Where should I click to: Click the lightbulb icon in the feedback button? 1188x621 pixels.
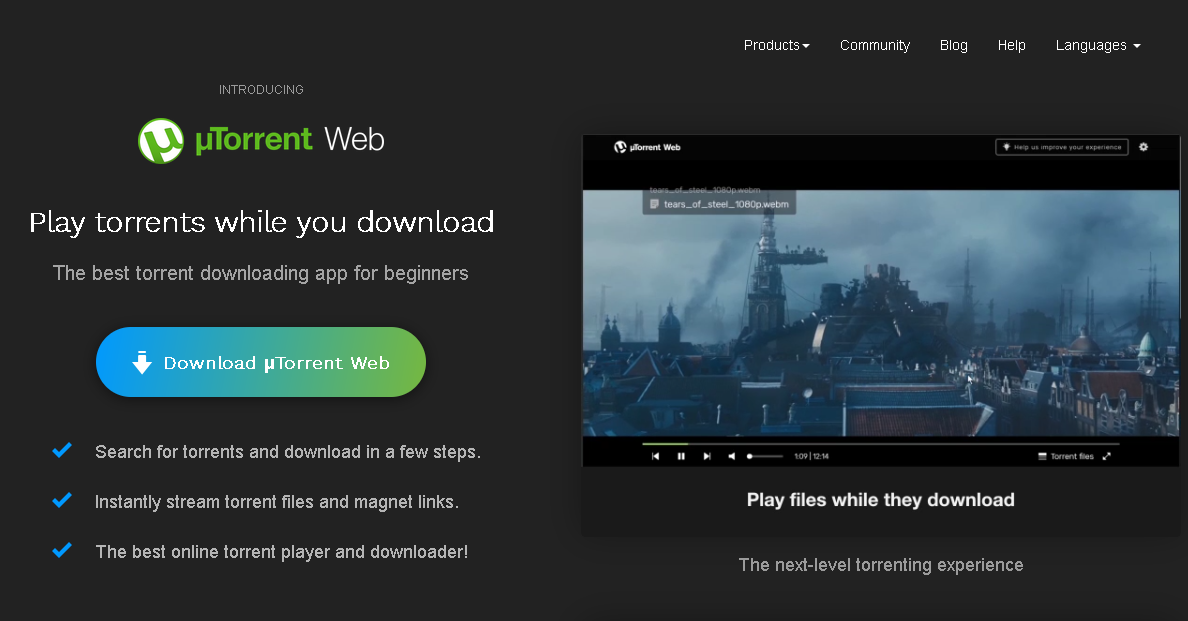[x=1006, y=147]
